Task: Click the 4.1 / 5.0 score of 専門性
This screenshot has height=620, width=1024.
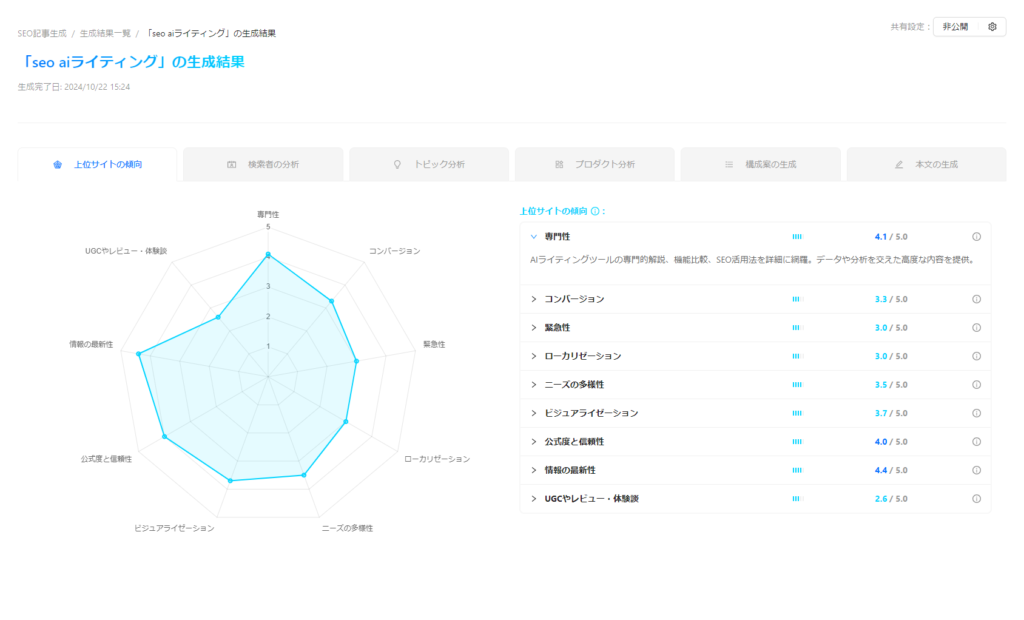Action: click(x=891, y=237)
